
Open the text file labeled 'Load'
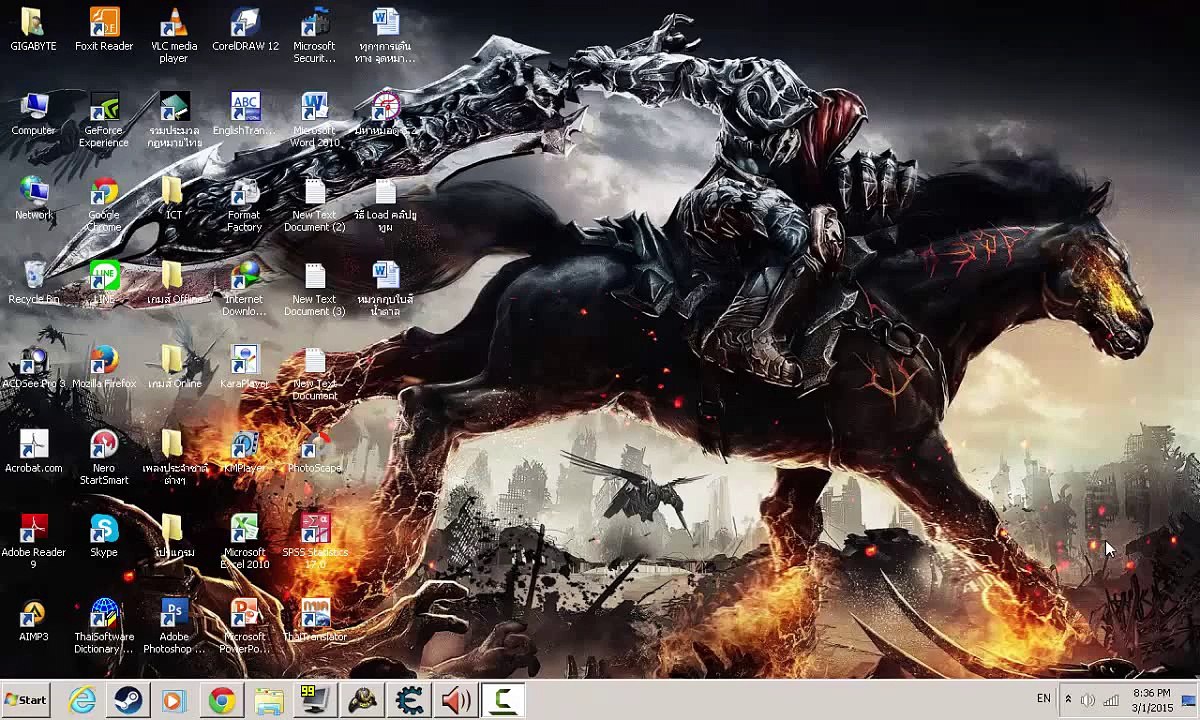pyautogui.click(x=385, y=204)
